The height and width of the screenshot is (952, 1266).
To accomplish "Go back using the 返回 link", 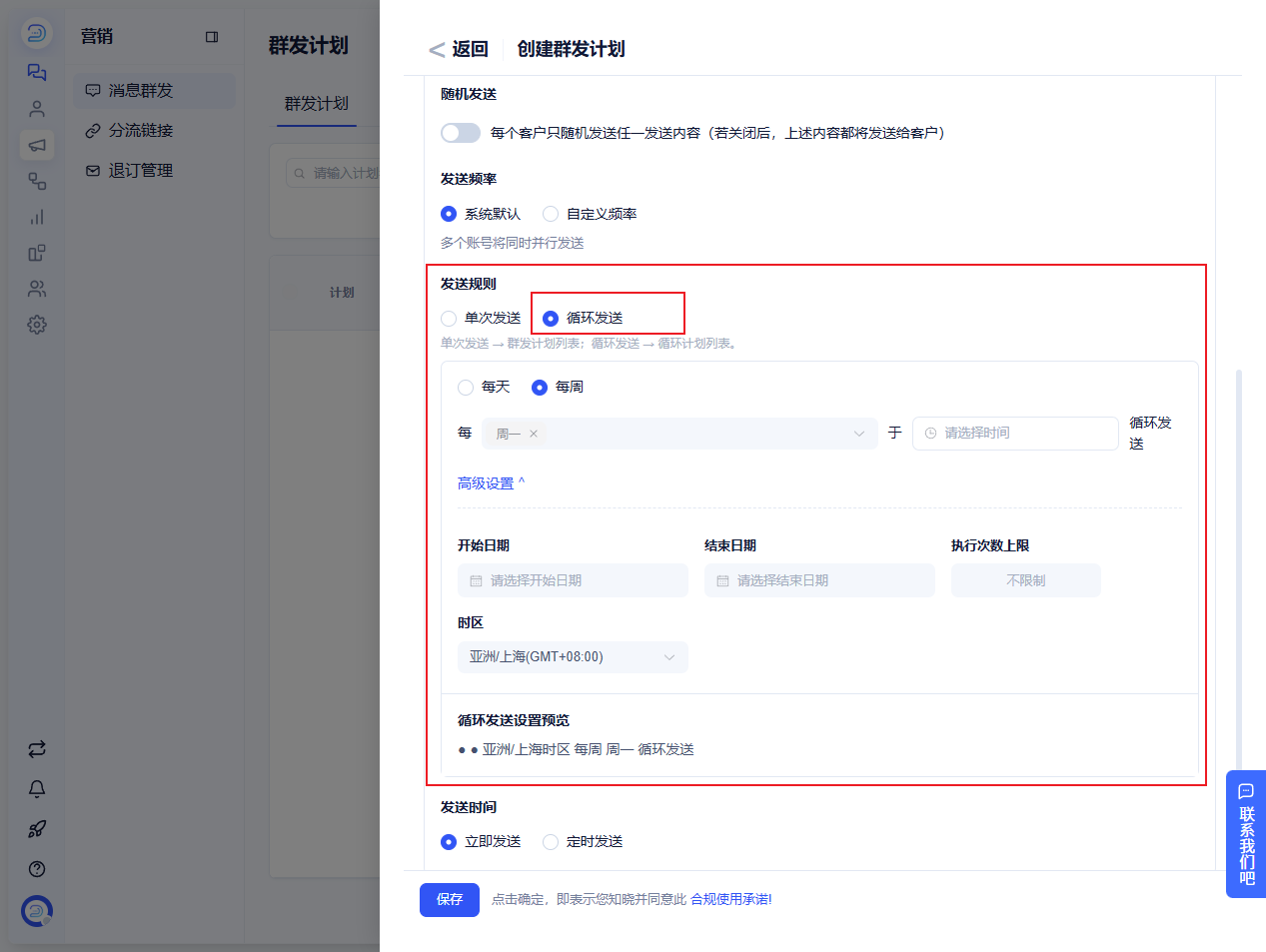I will [x=459, y=49].
